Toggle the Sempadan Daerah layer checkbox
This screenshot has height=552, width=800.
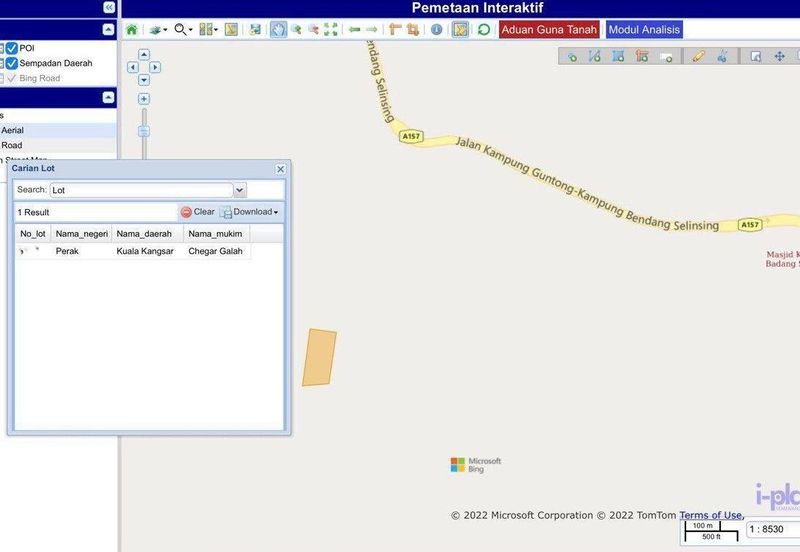tap(12, 63)
